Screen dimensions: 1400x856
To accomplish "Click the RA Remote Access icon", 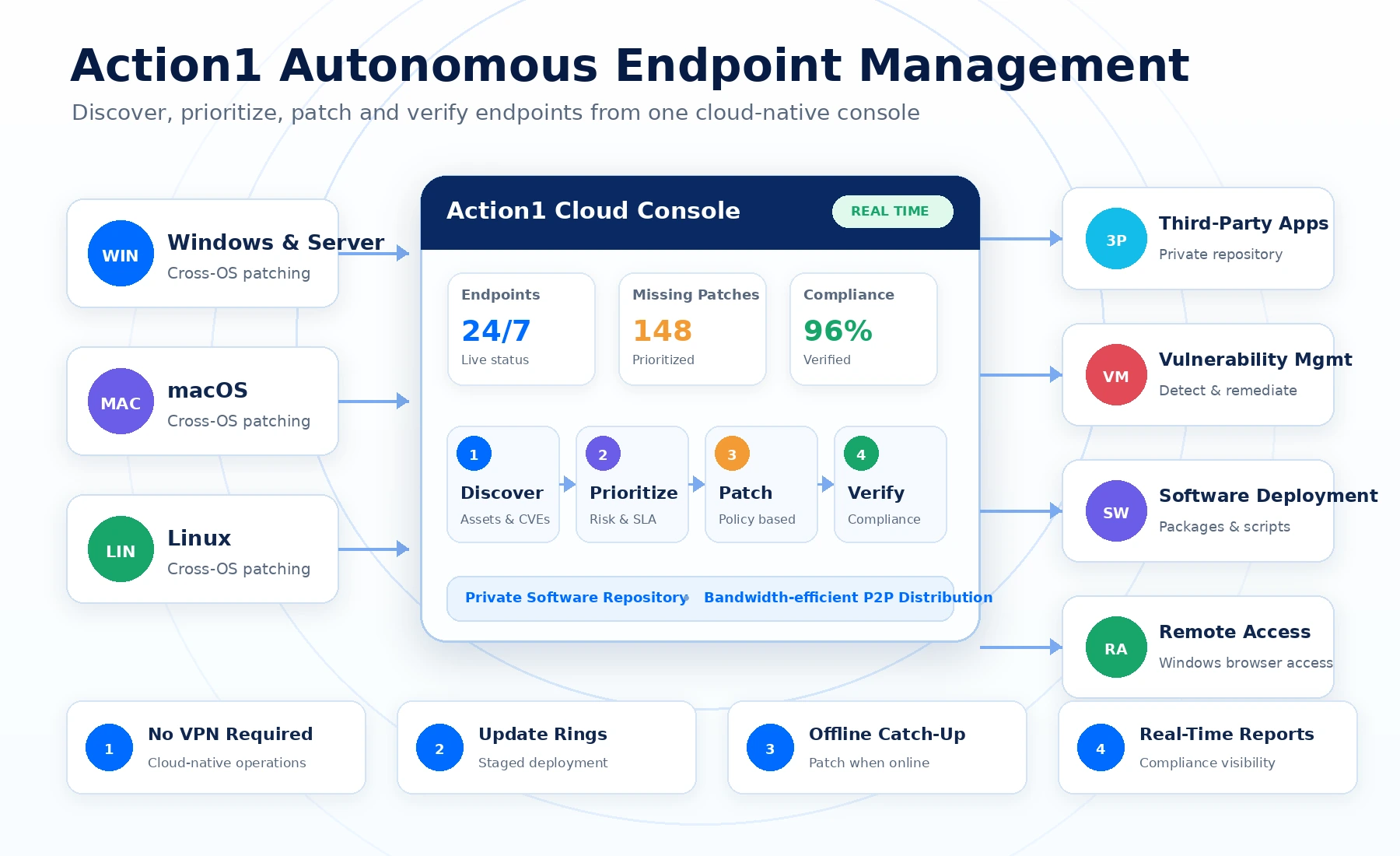I will [x=1116, y=647].
